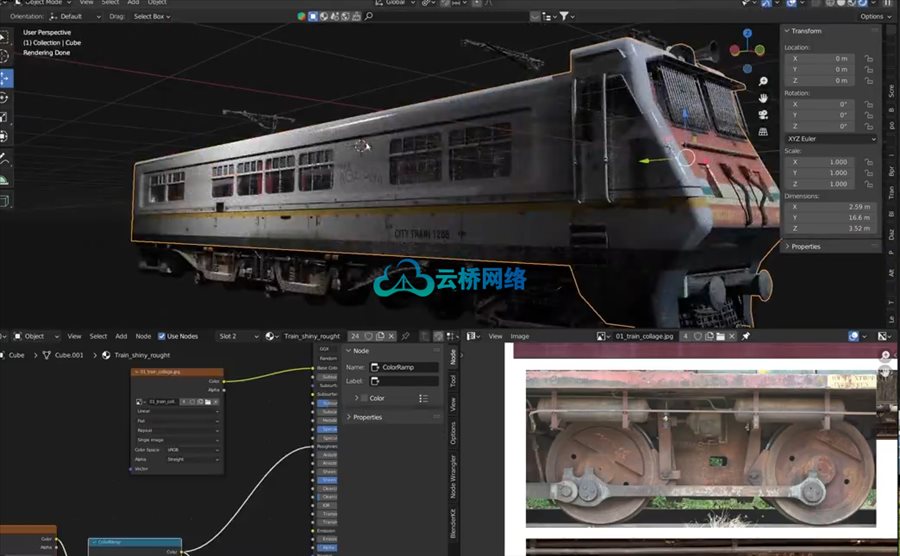Viewport: 900px width, 556px height.
Task: Click the fake user shield for 01_train_collage.jpg
Action: click(698, 336)
